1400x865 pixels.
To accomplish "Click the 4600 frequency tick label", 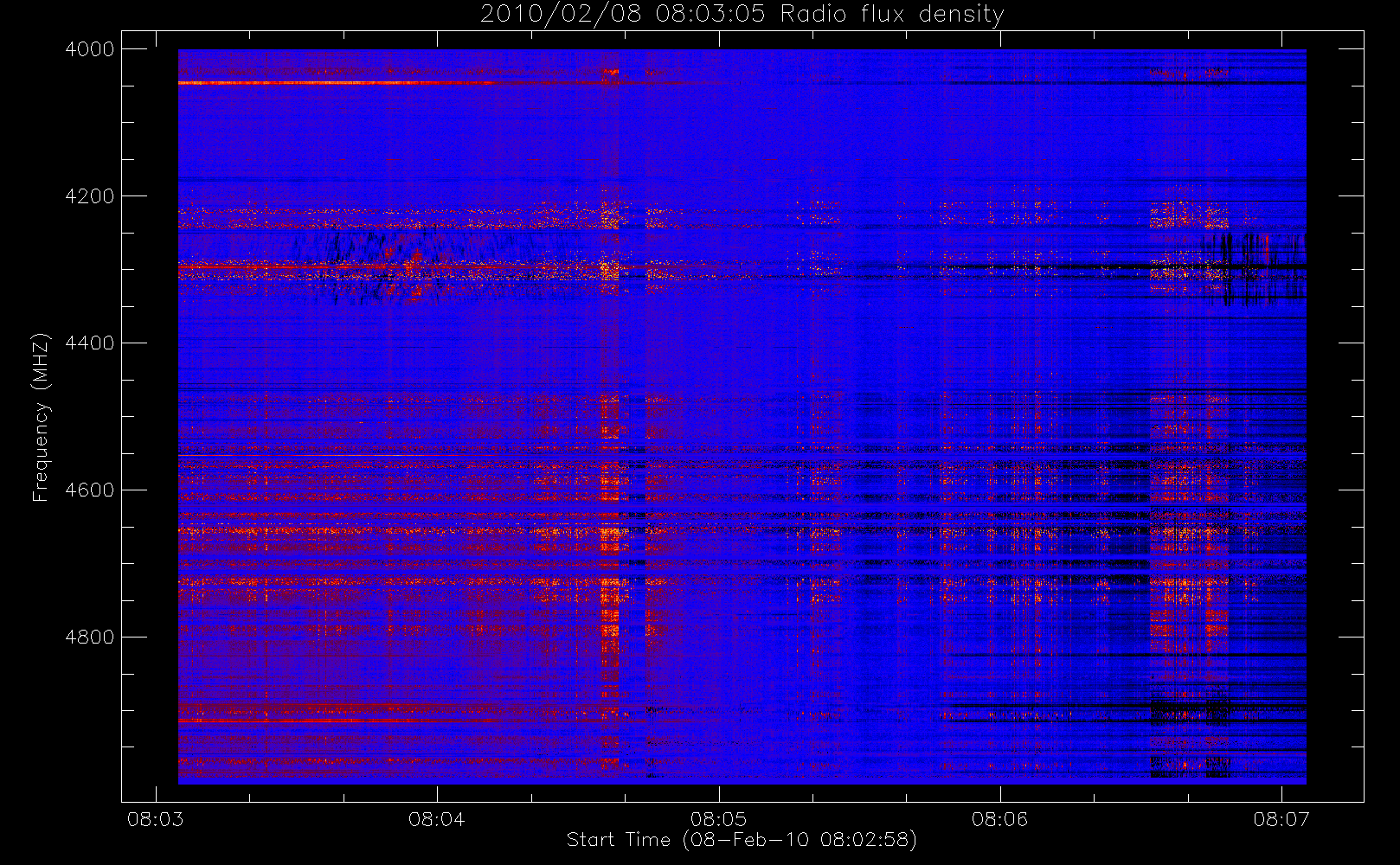I will (90, 490).
